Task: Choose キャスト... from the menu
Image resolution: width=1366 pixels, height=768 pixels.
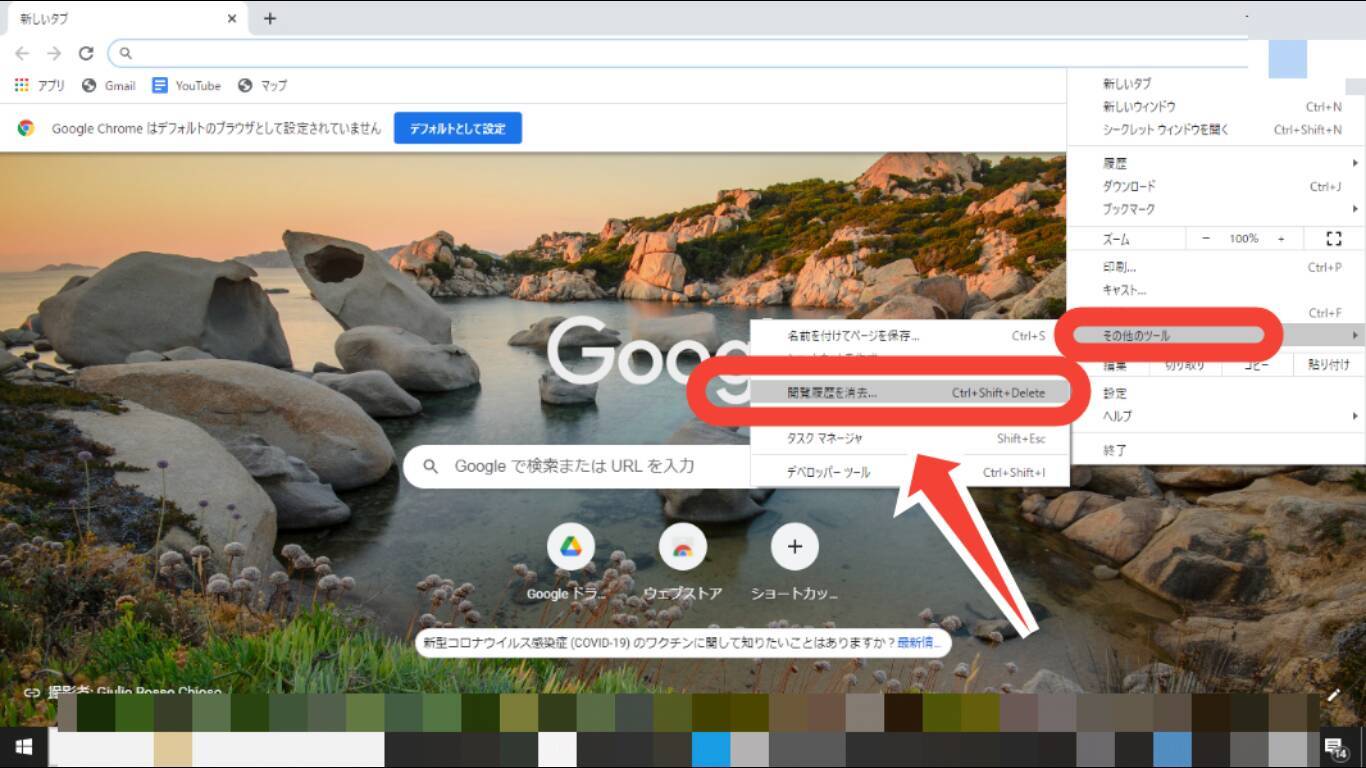Action: [x=1216, y=290]
